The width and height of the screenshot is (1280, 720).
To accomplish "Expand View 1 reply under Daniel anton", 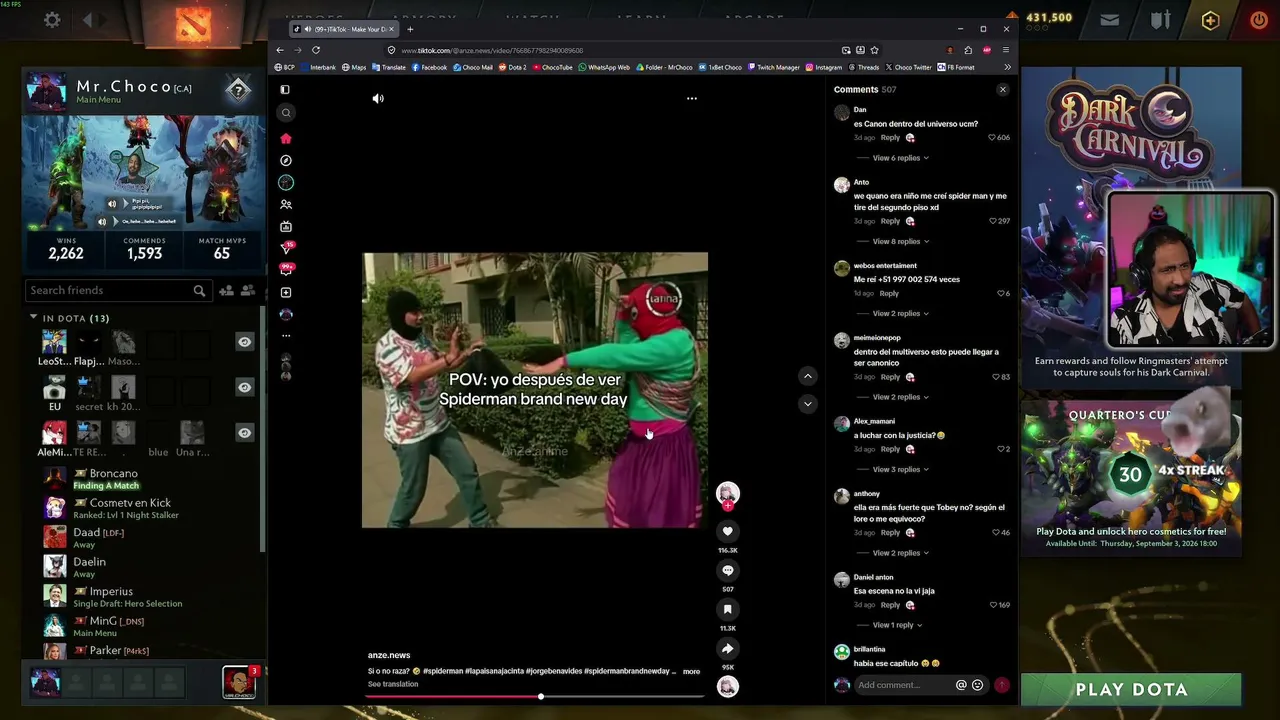I will 897,625.
